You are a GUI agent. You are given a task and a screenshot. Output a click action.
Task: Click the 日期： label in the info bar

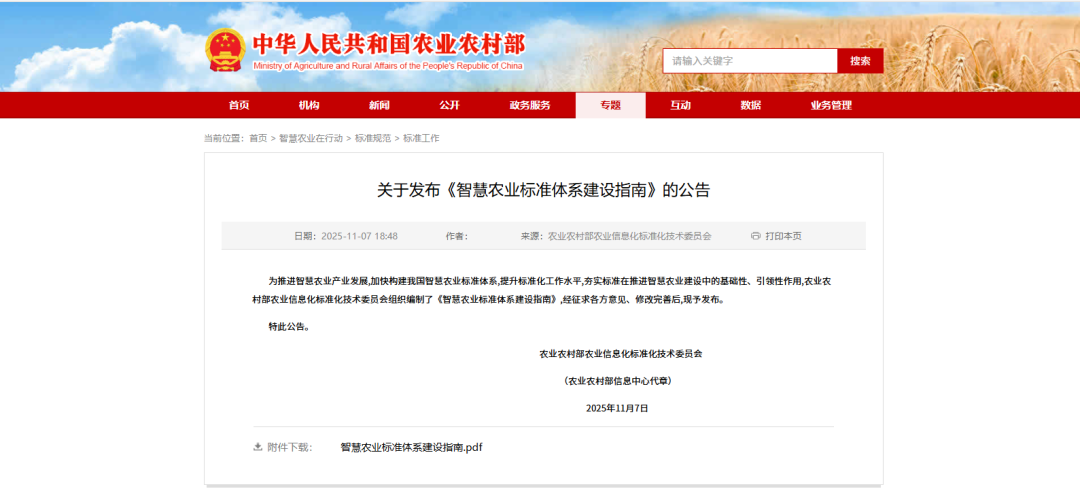305,236
